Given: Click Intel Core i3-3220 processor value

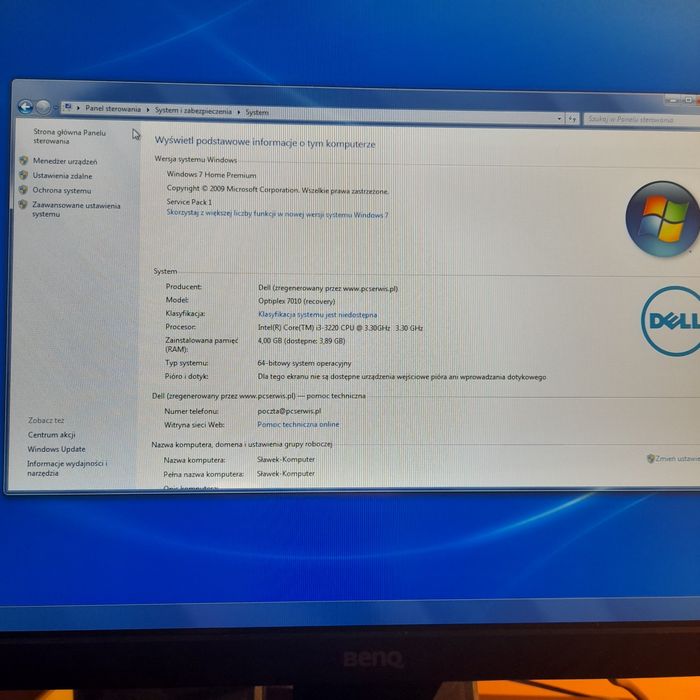Looking at the screenshot, I should point(340,328).
